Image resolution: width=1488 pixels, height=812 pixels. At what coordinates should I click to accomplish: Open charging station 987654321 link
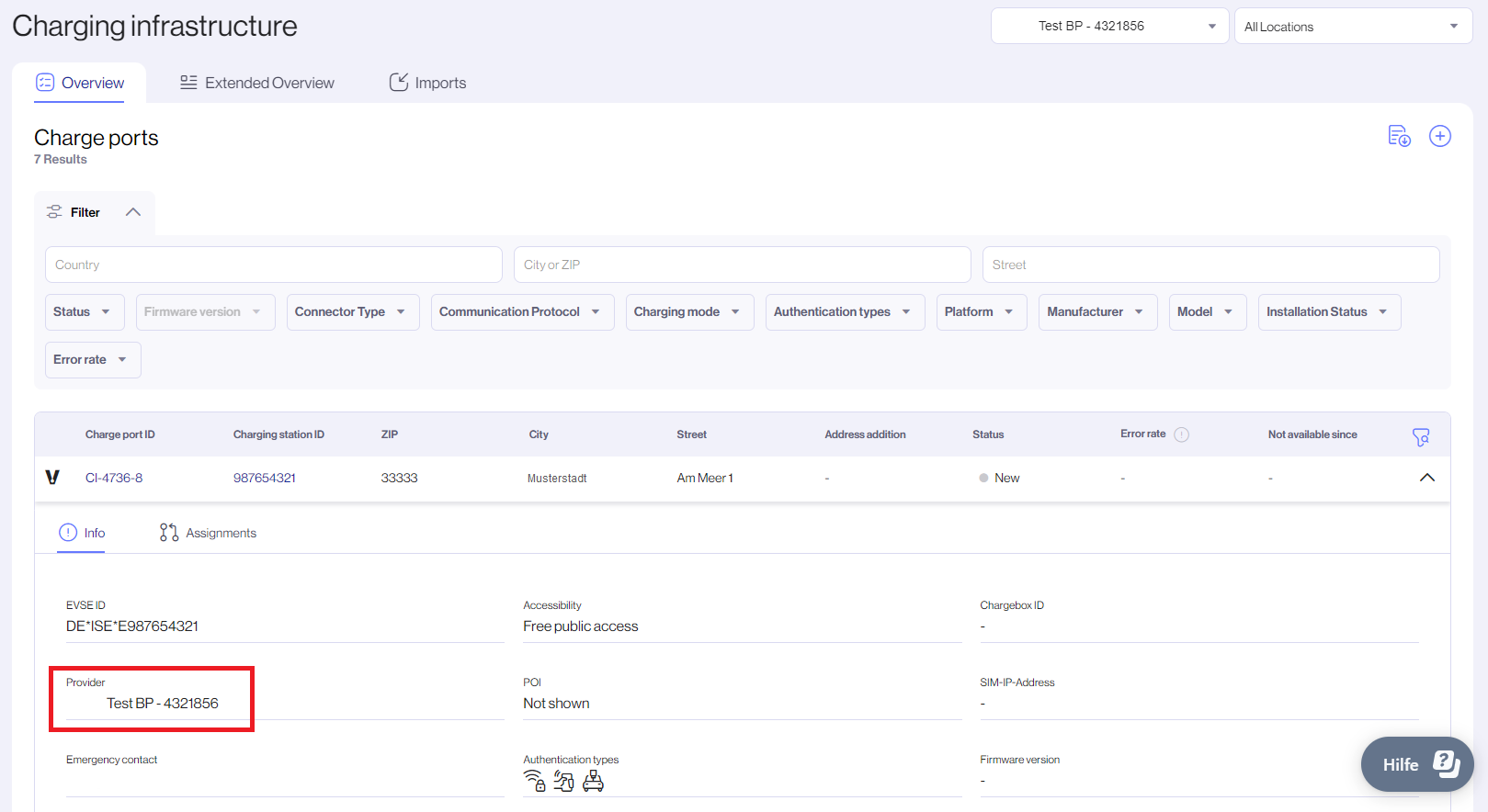click(265, 478)
